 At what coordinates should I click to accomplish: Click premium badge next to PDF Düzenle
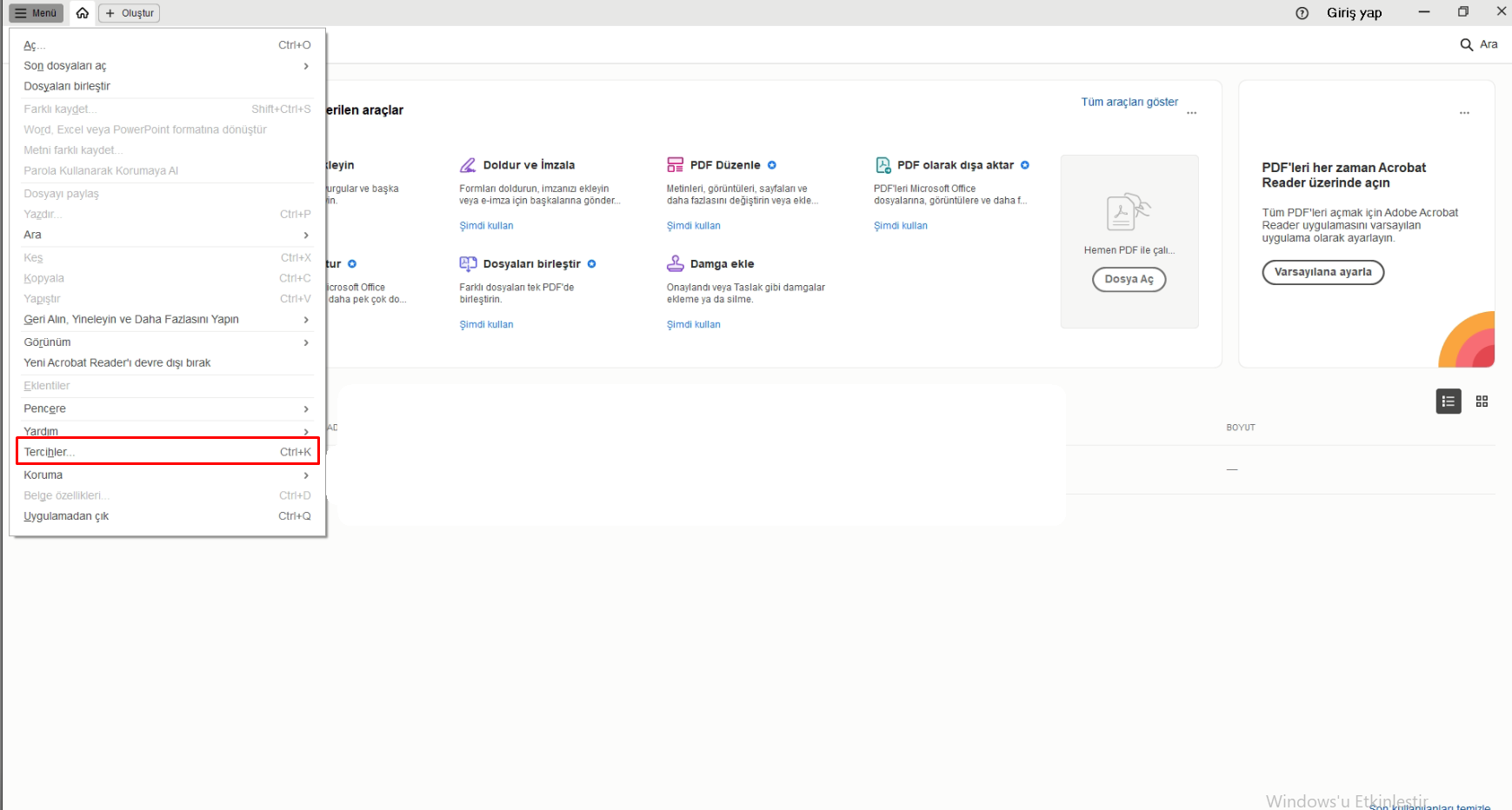pos(772,165)
